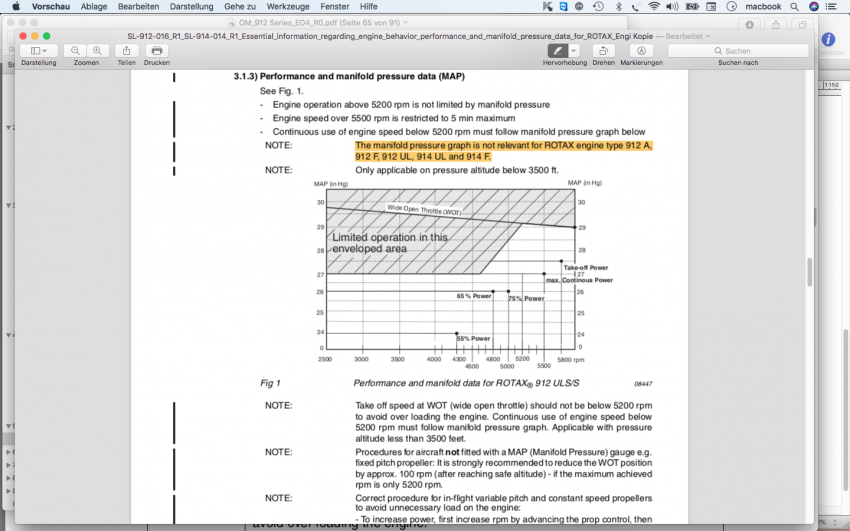Click the battery status icon
The height and width of the screenshot is (531, 850).
pos(692,7)
